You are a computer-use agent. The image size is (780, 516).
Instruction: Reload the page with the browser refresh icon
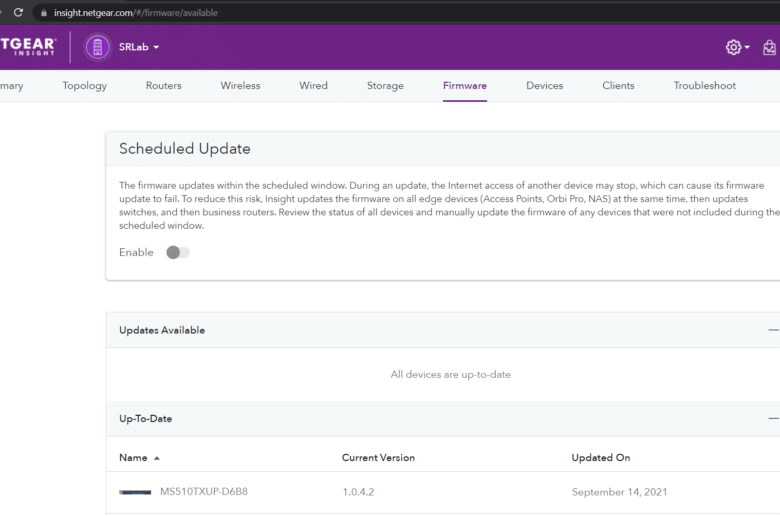coord(18,12)
